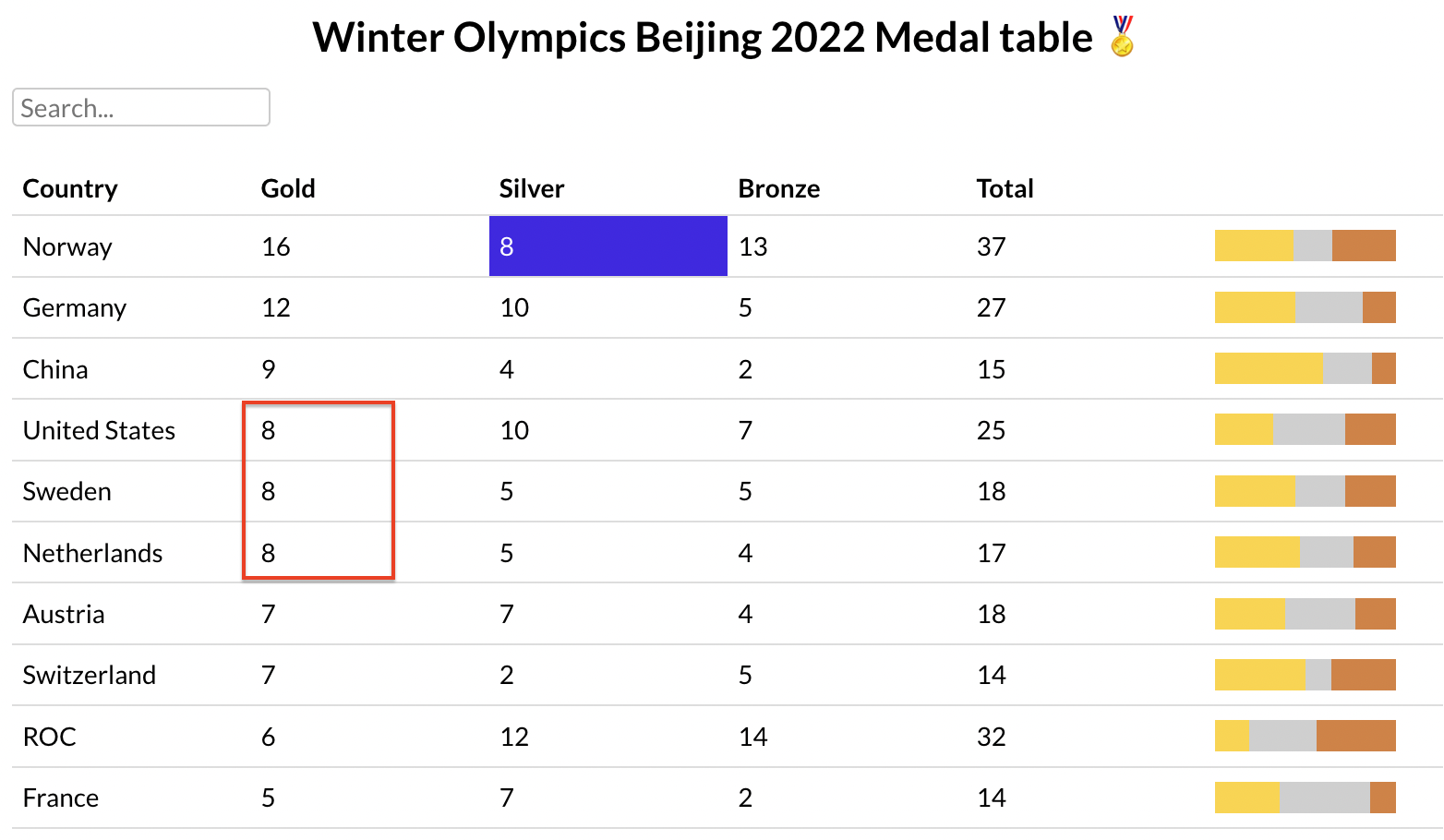
Task: Sort the table by the Gold column header
Action: coord(288,188)
